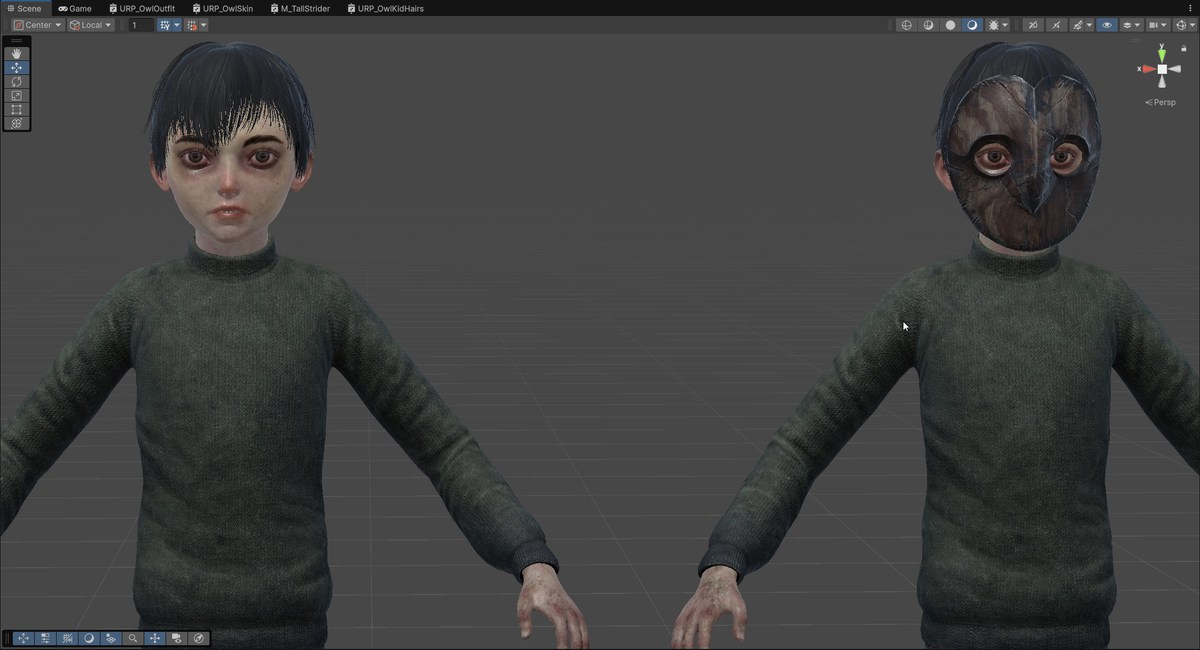The image size is (1200, 650).
Task: Switch to shaded wireframe draw mode
Action: [x=929, y=25]
